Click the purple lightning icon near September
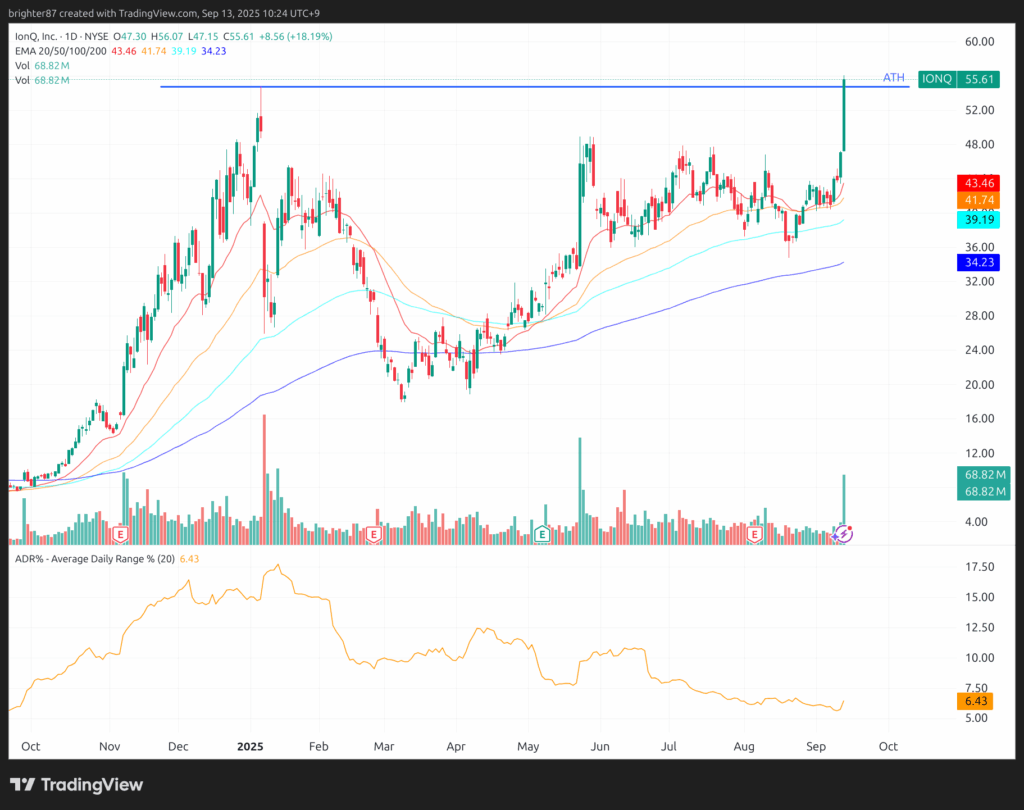1024x810 pixels. [843, 534]
